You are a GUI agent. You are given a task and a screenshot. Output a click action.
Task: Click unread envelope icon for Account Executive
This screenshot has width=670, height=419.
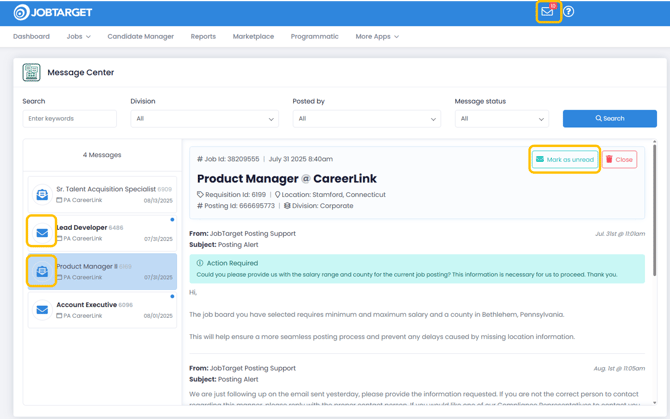click(42, 310)
